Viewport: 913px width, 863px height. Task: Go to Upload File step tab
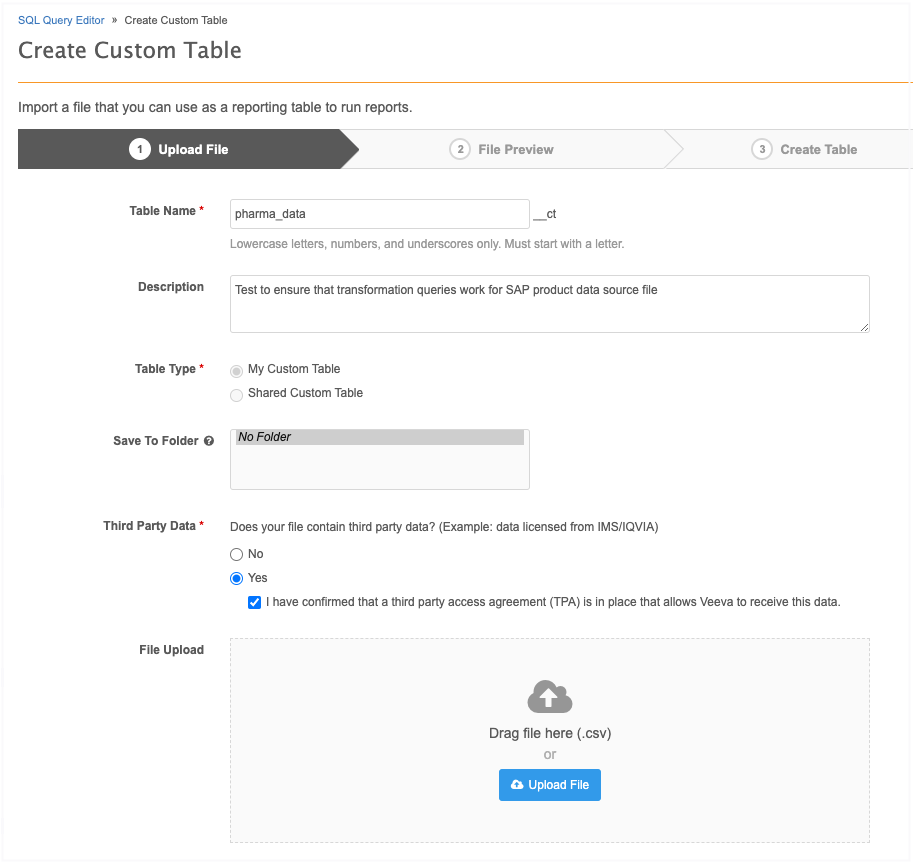coord(193,149)
